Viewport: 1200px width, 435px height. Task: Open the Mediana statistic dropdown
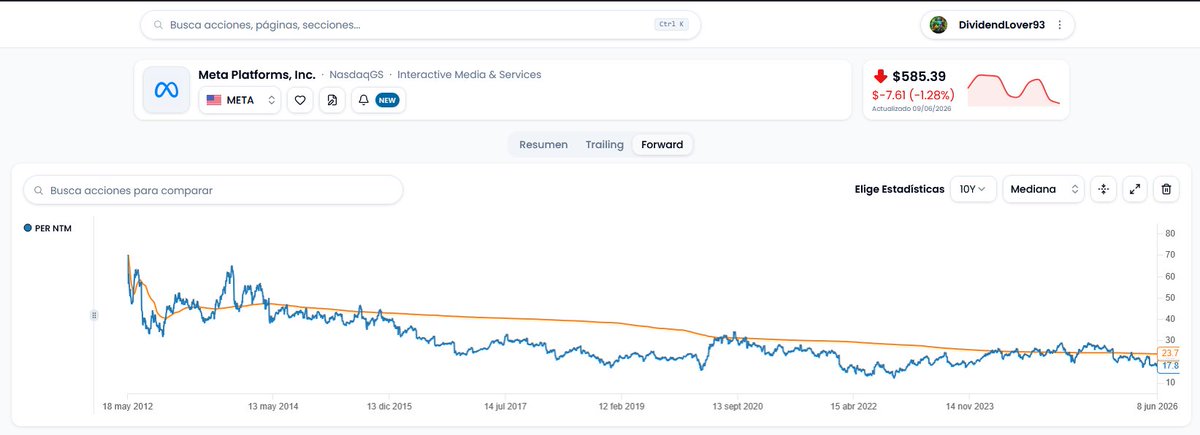(1043, 189)
